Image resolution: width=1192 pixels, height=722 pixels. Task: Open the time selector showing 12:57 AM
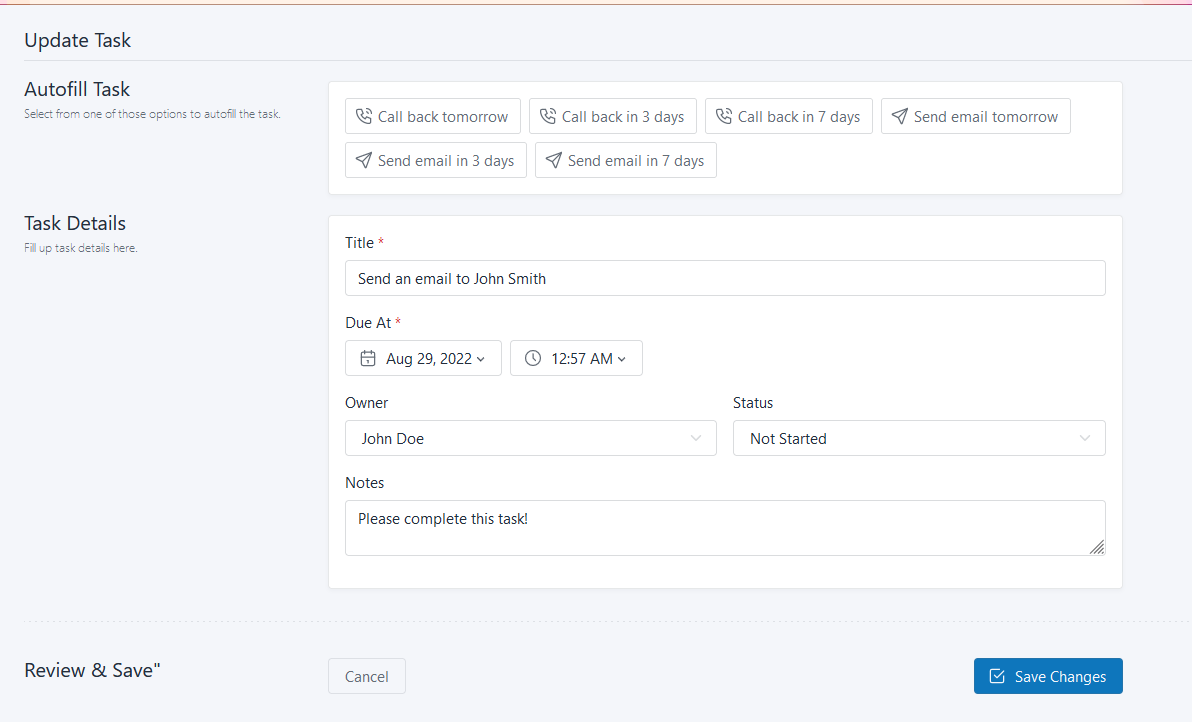[x=576, y=357]
